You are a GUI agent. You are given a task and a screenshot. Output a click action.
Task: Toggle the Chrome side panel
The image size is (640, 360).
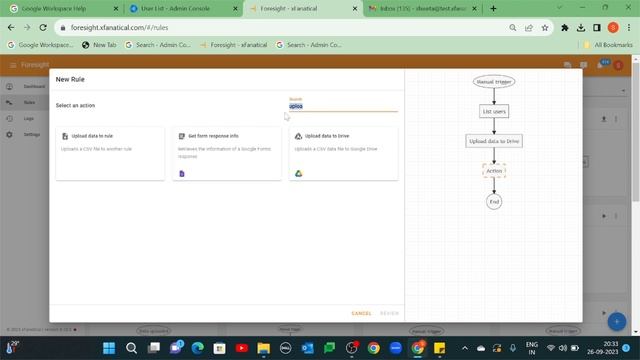(597, 28)
